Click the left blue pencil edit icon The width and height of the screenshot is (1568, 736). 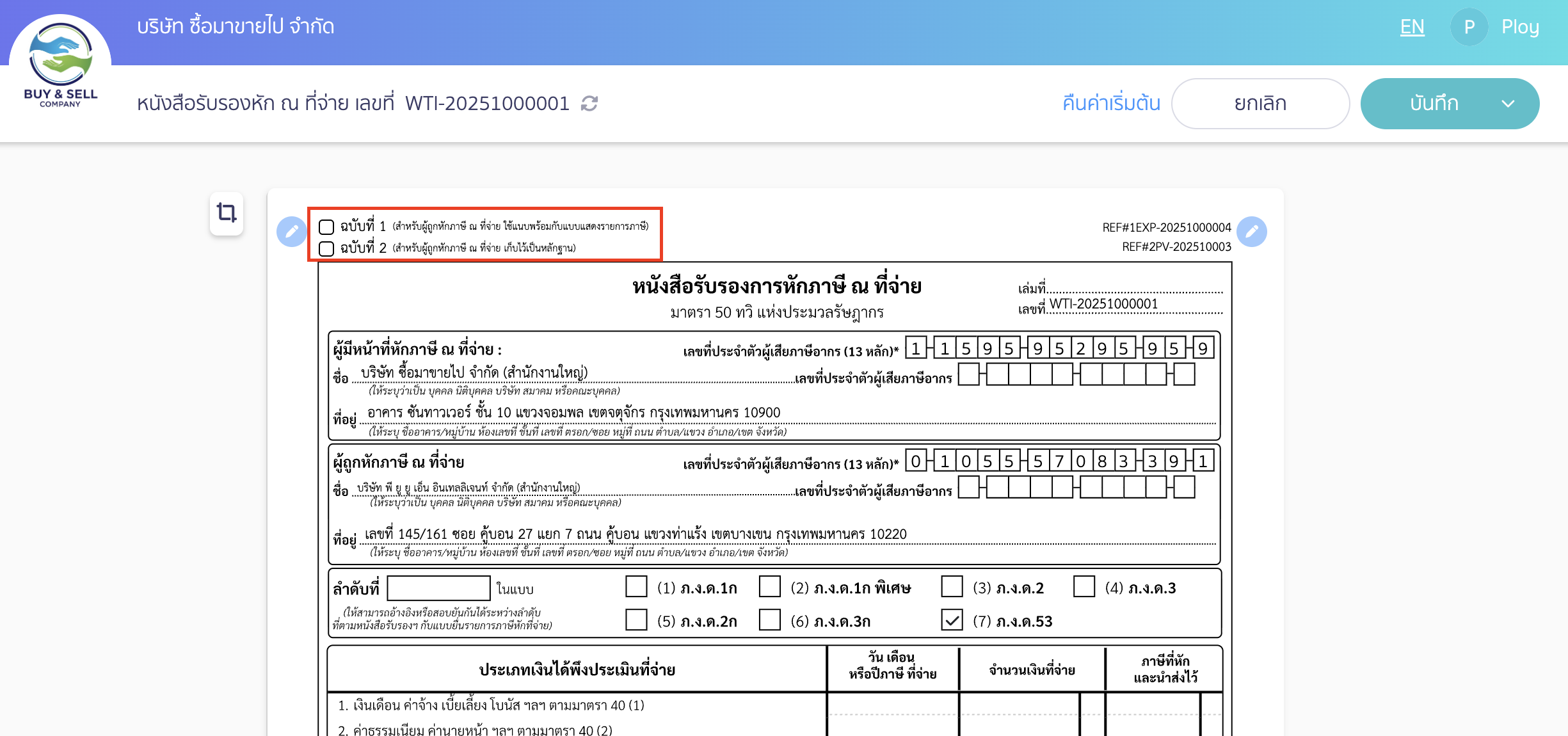291,233
